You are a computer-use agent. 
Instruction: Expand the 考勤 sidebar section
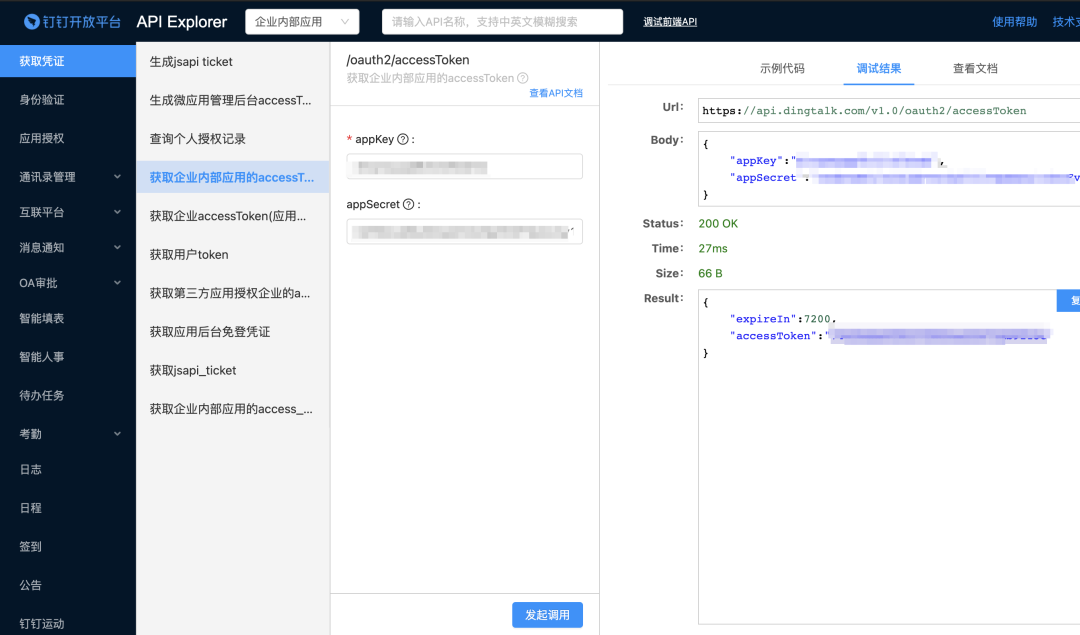[117, 434]
